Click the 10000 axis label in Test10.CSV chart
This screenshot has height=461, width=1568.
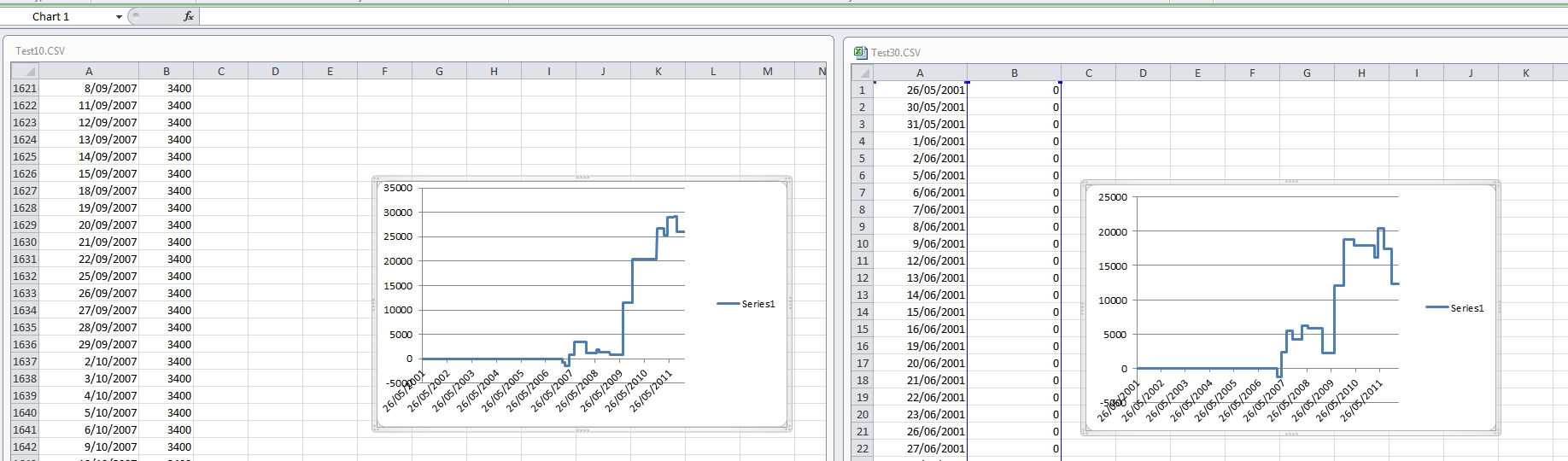point(398,310)
